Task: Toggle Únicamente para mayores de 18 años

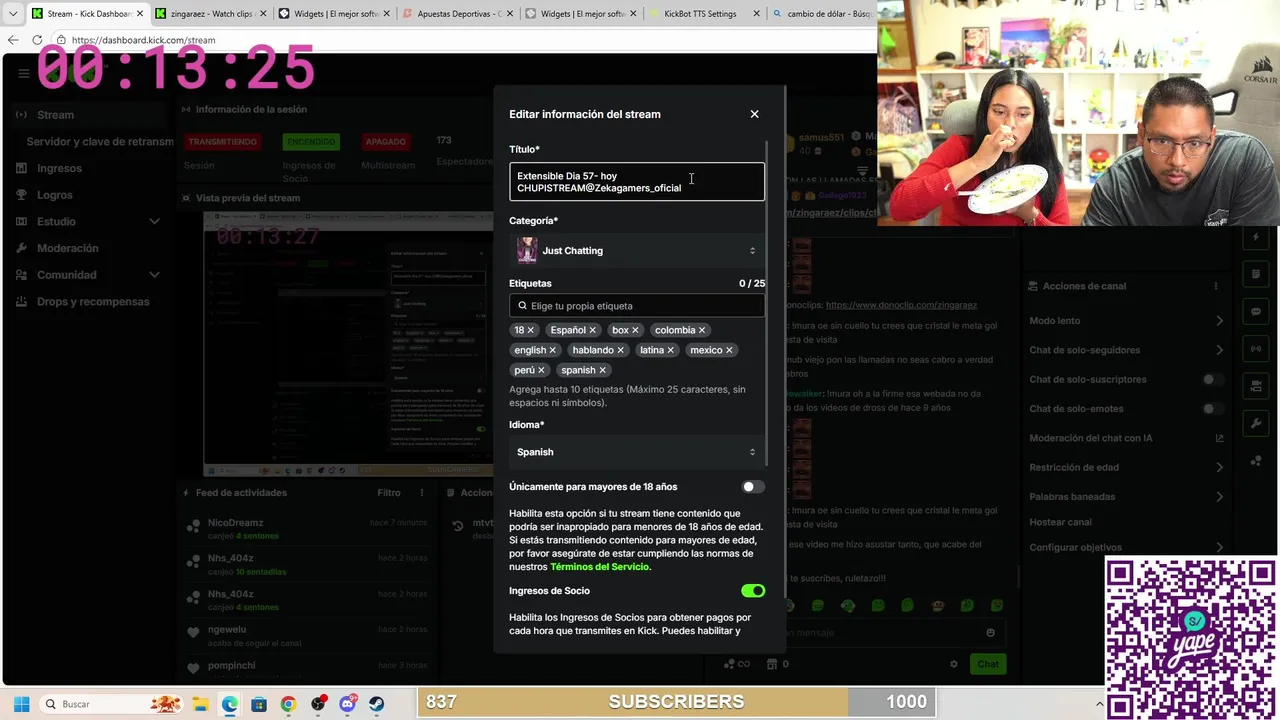Action: (753, 487)
